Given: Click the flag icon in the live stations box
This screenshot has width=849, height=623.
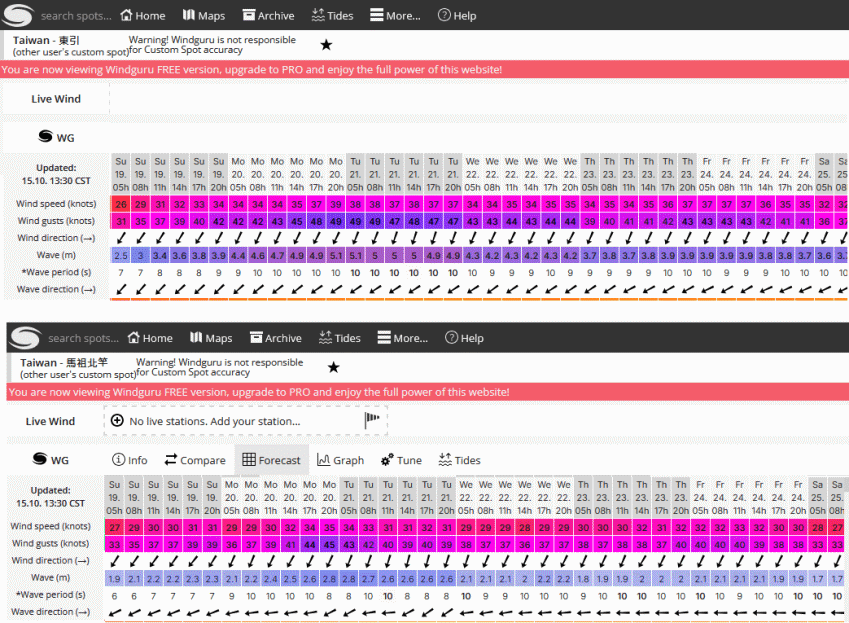Looking at the screenshot, I should point(372,421).
